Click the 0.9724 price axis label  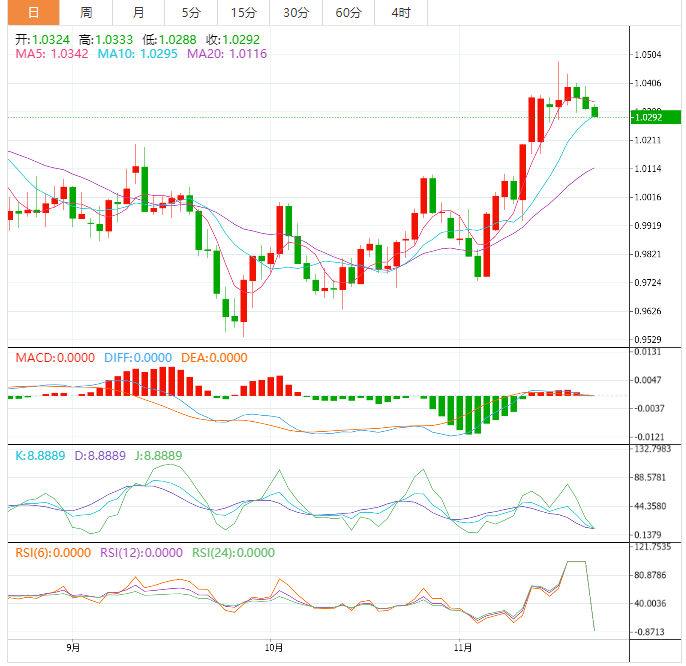click(x=648, y=283)
